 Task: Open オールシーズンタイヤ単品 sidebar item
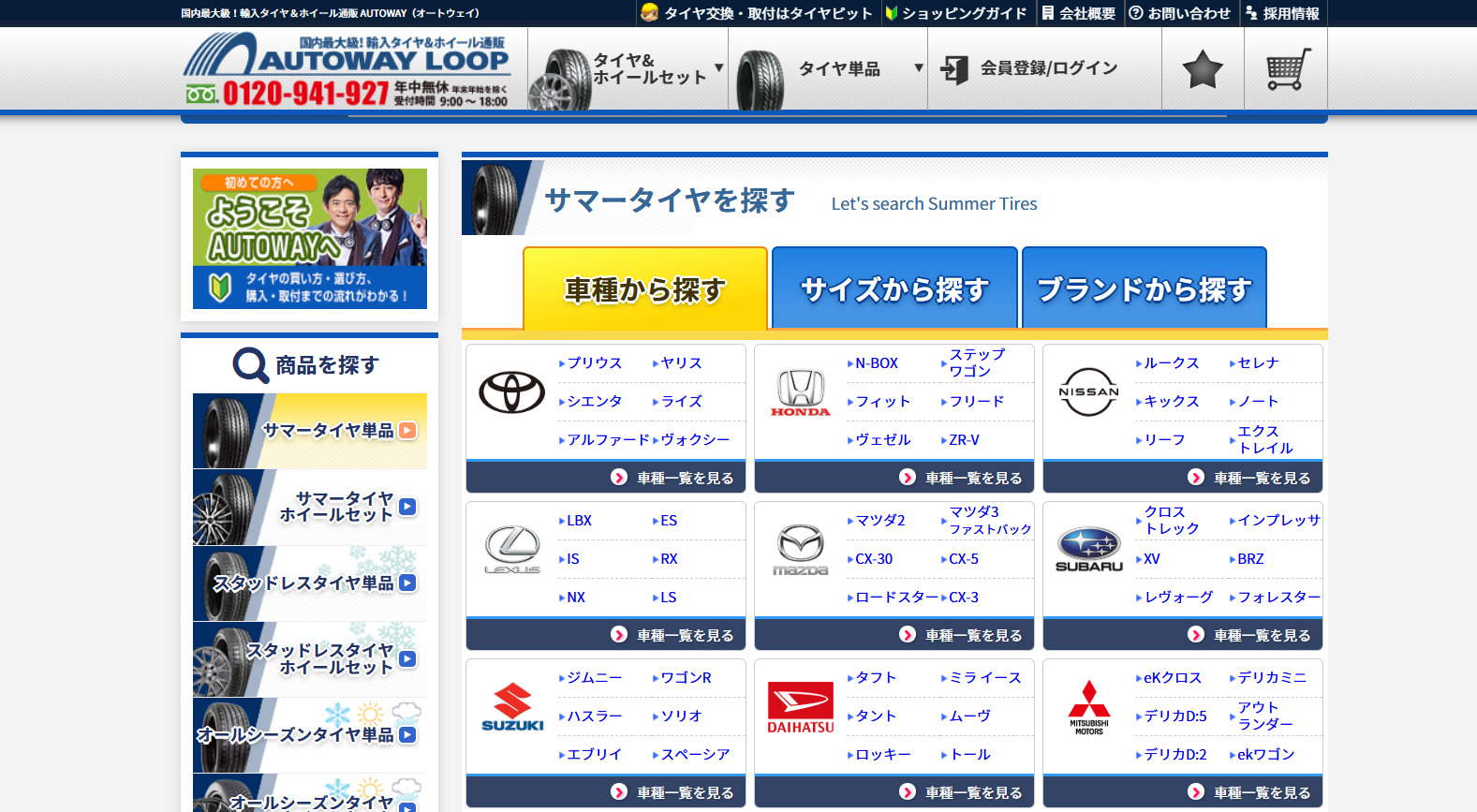click(310, 735)
